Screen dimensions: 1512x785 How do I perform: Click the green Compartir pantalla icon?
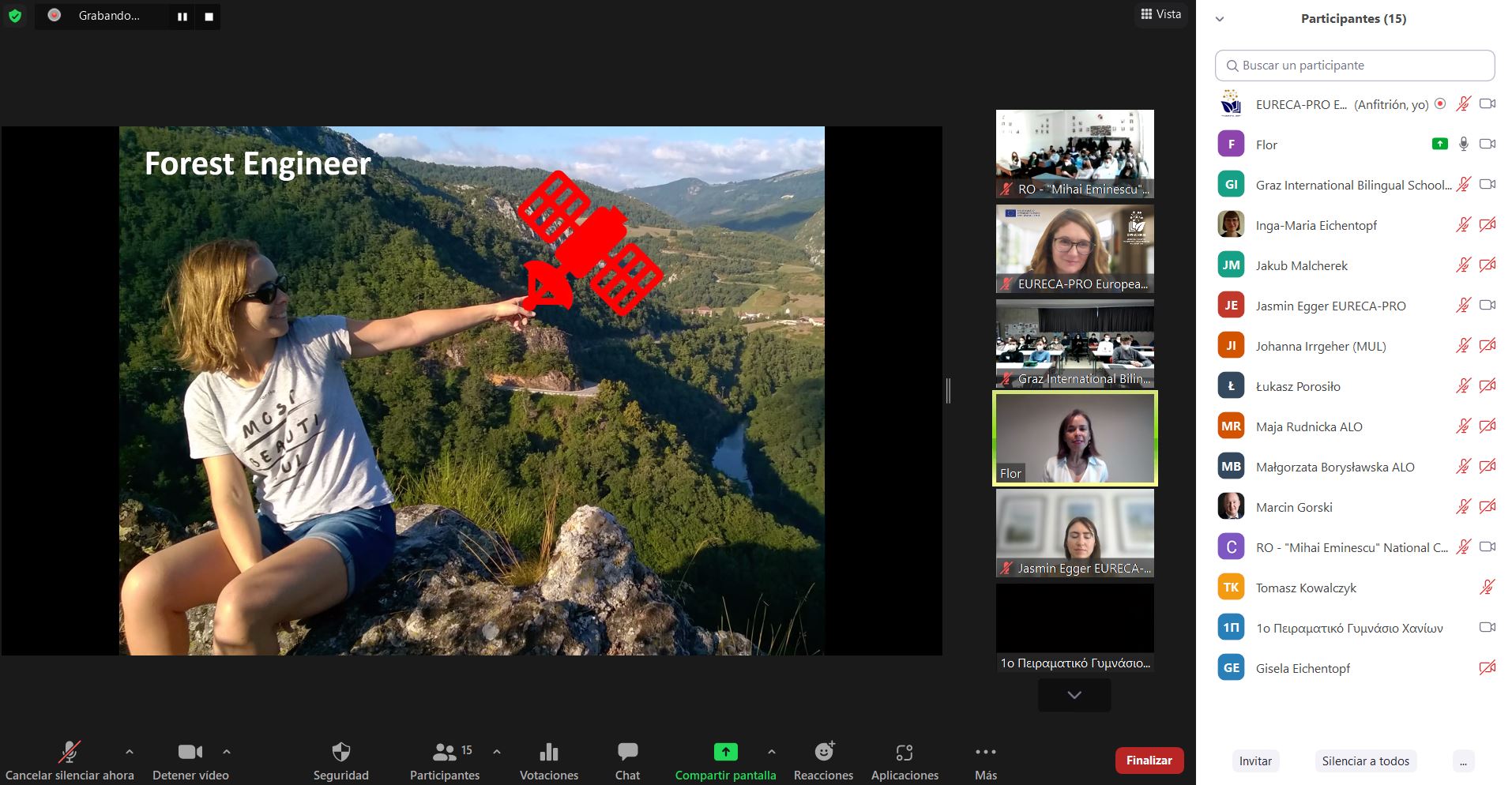pyautogui.click(x=725, y=752)
